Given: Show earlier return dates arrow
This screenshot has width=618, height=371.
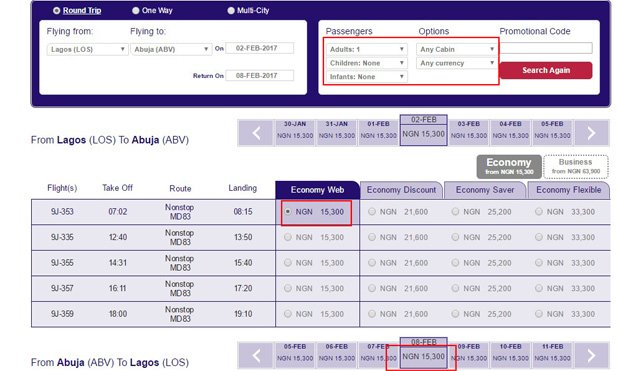Looking at the screenshot, I should click(x=256, y=355).
